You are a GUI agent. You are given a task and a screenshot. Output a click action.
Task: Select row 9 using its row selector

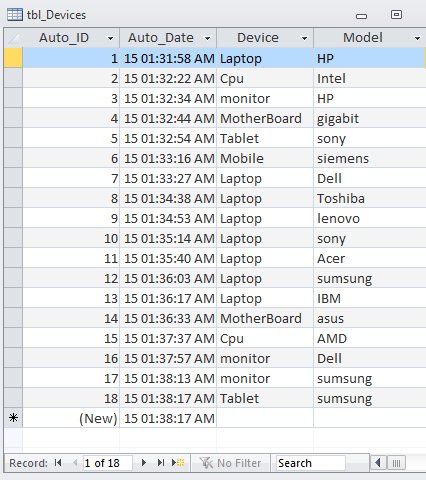pyautogui.click(x=13, y=218)
